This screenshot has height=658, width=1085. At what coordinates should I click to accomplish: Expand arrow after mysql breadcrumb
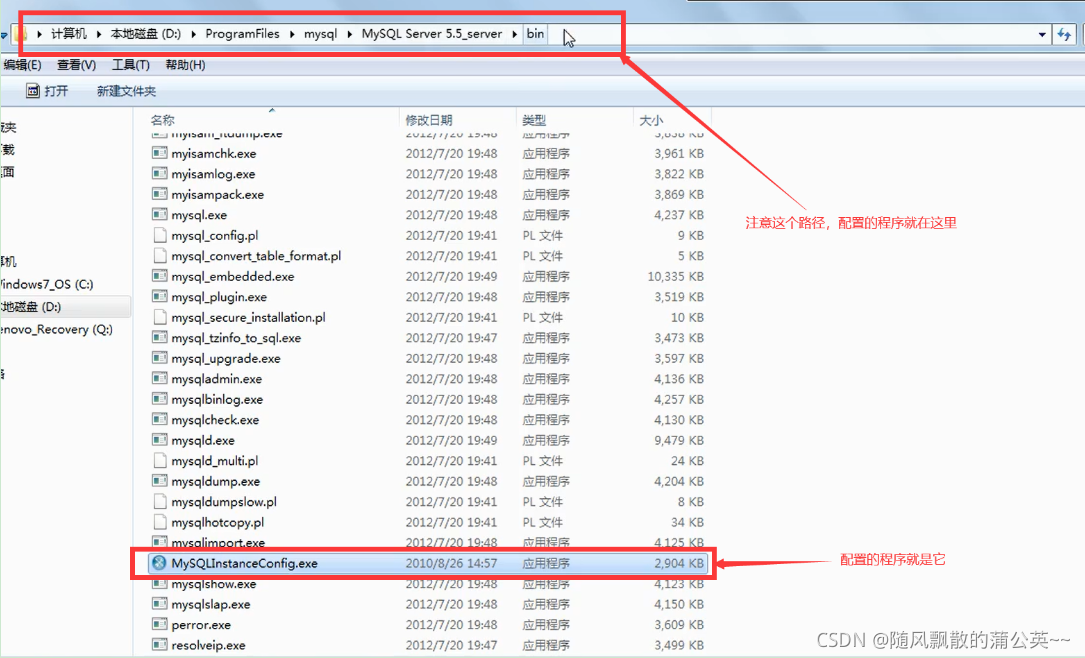(x=349, y=34)
